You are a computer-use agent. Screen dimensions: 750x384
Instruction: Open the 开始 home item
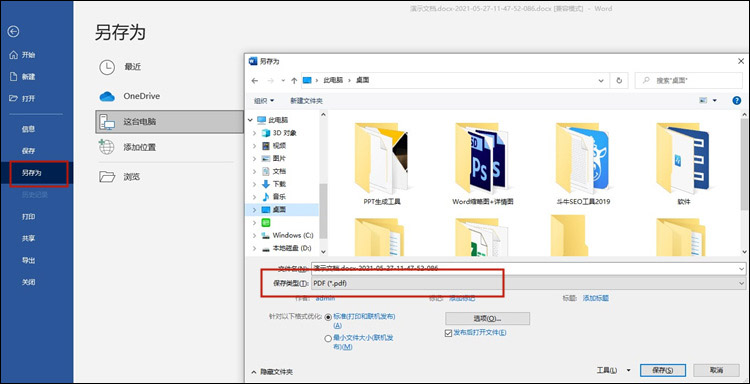coord(23,55)
